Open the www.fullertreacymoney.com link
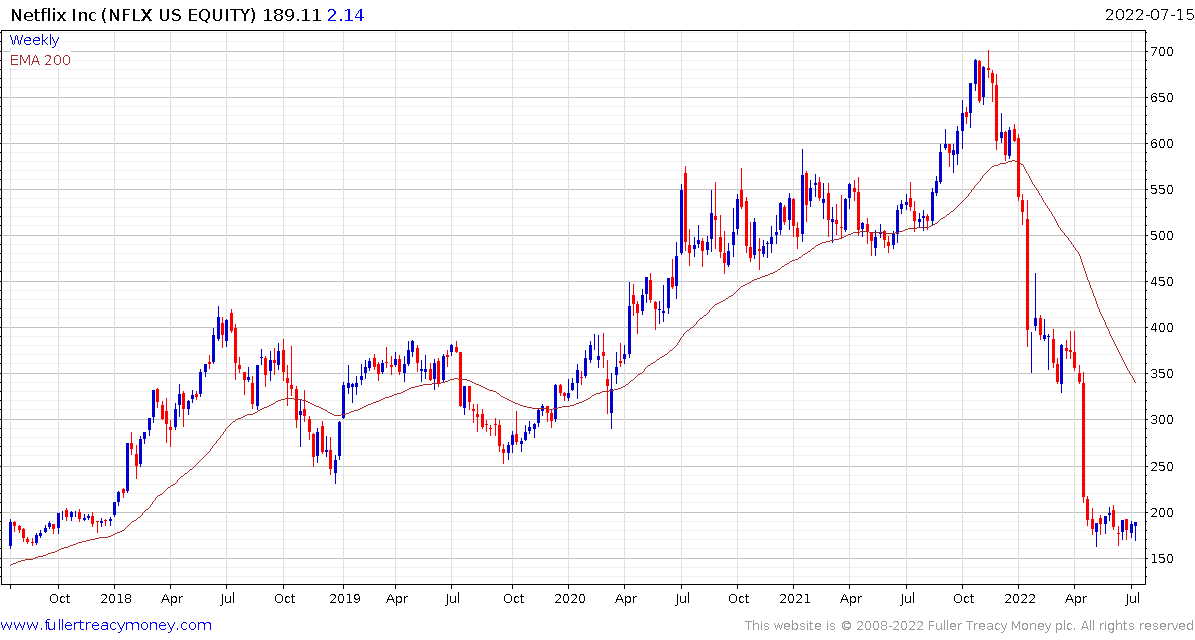 tap(106, 626)
